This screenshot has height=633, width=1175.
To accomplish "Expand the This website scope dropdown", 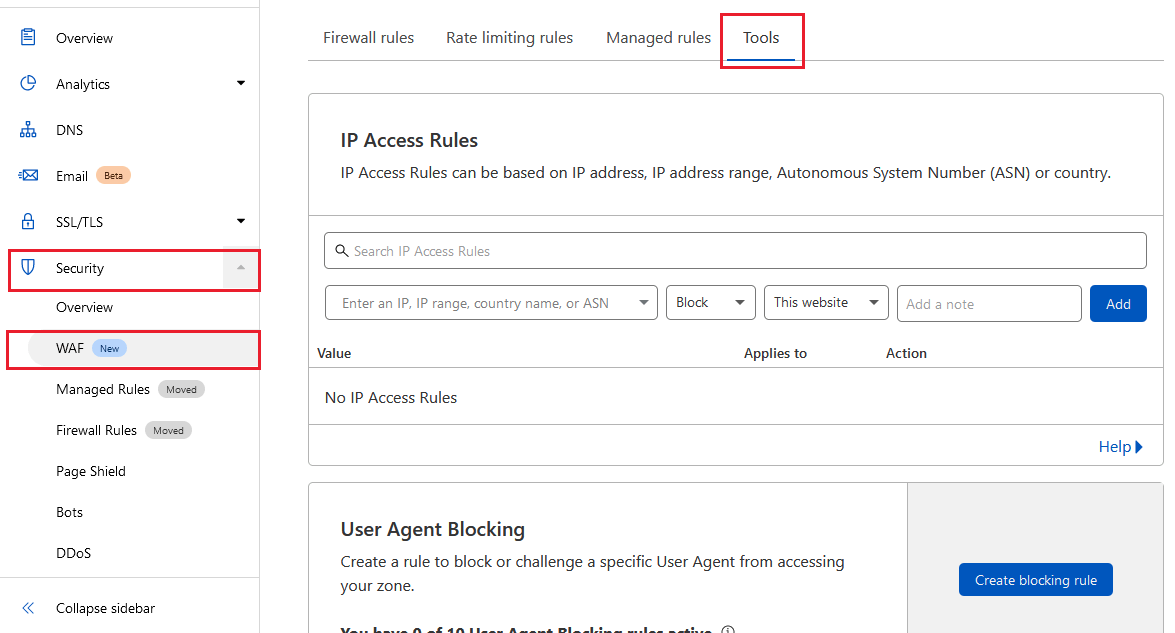I will (826, 303).
